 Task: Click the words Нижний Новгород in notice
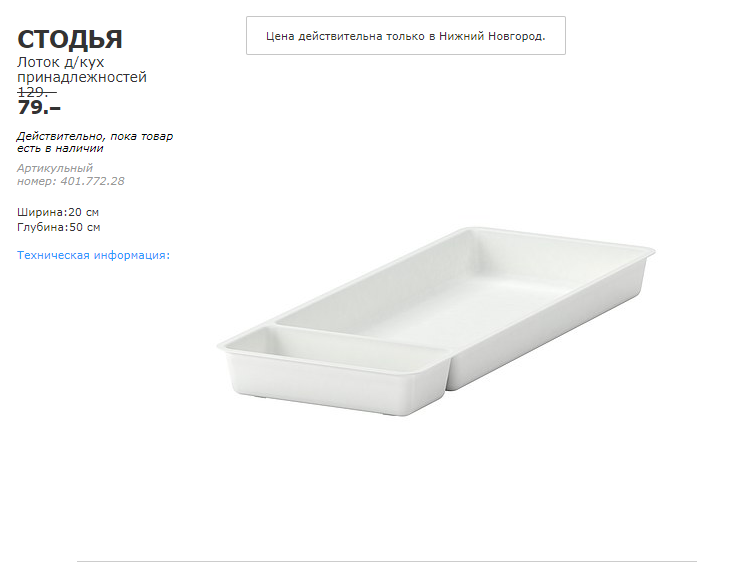click(492, 36)
